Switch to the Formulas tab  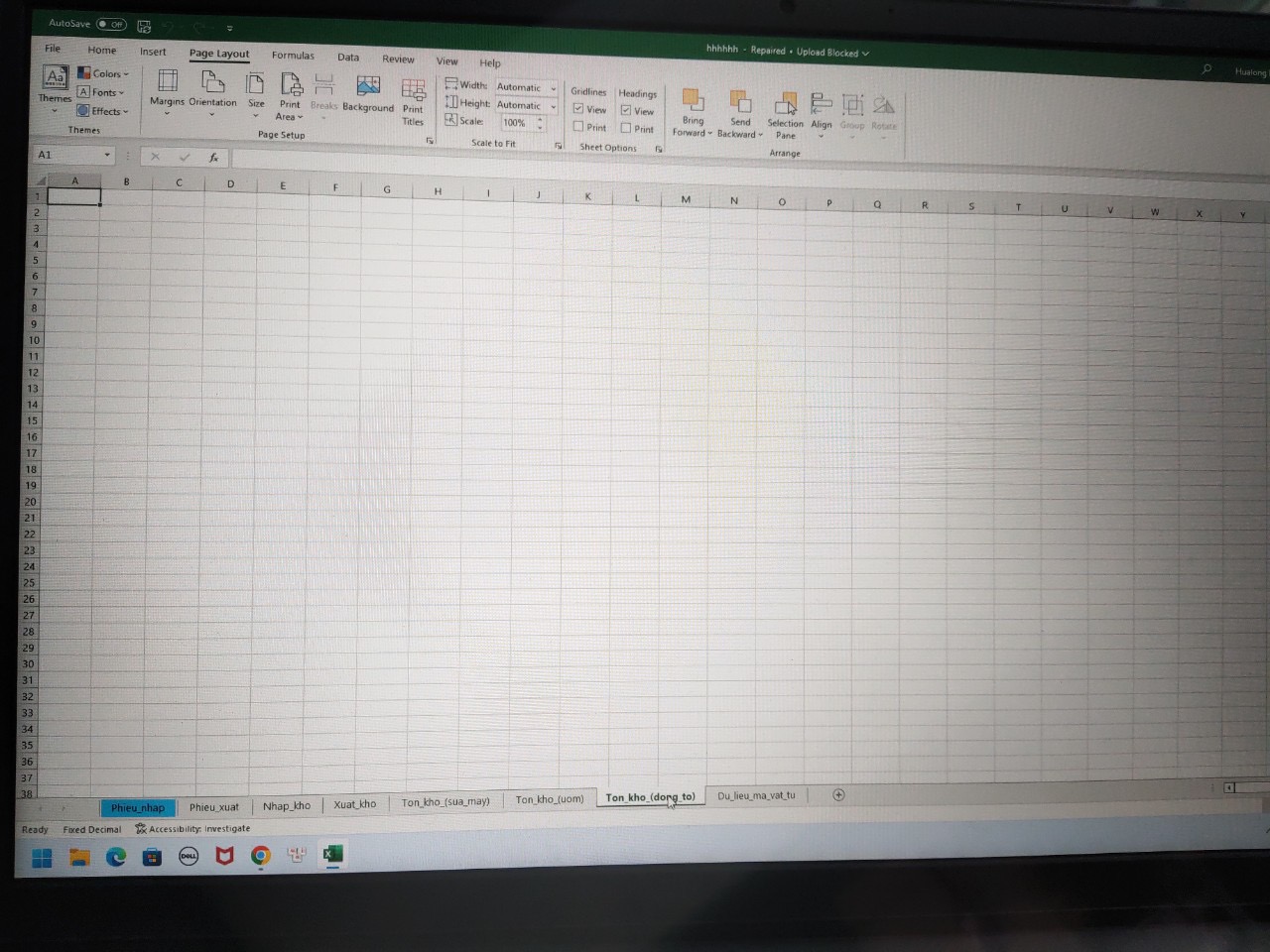[x=293, y=56]
